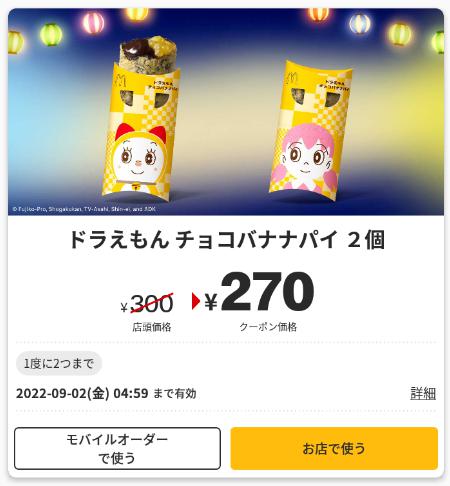The image size is (450, 486).
Task: Click the pink striped lantern in the banner
Action: (x=93, y=23)
